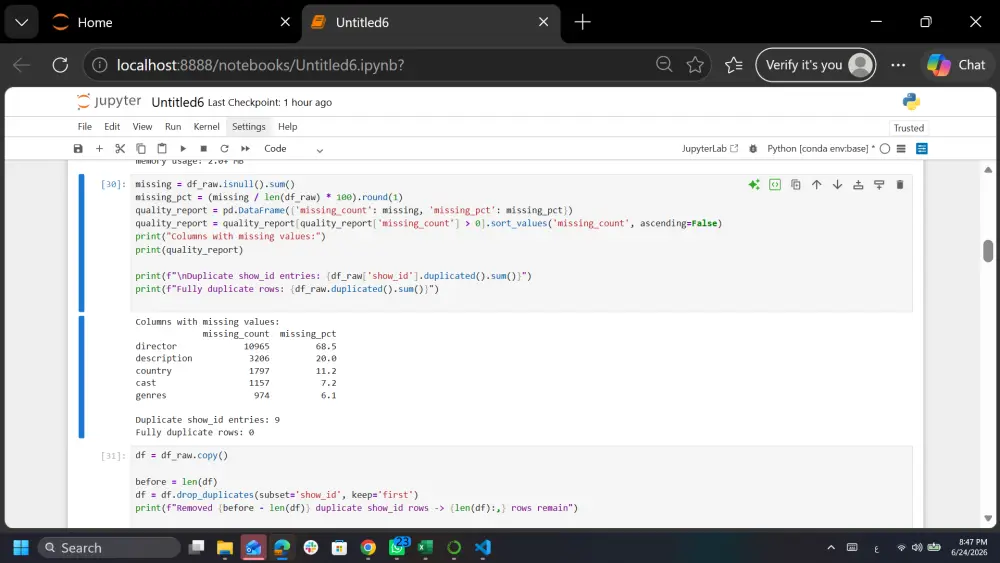The image size is (1000, 563).
Task: Open the Settings menu
Action: 249,127
